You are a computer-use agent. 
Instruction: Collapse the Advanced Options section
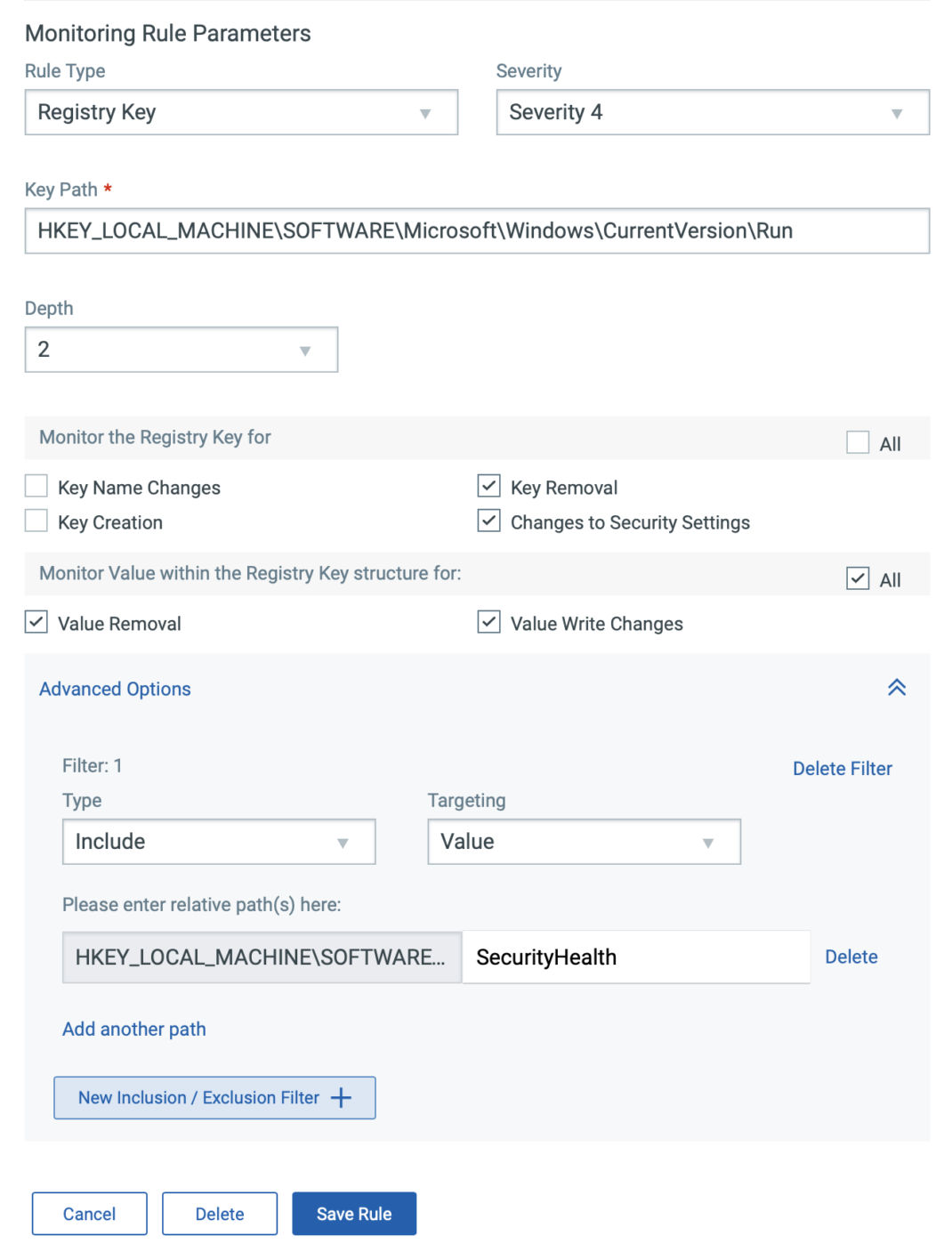click(x=897, y=688)
